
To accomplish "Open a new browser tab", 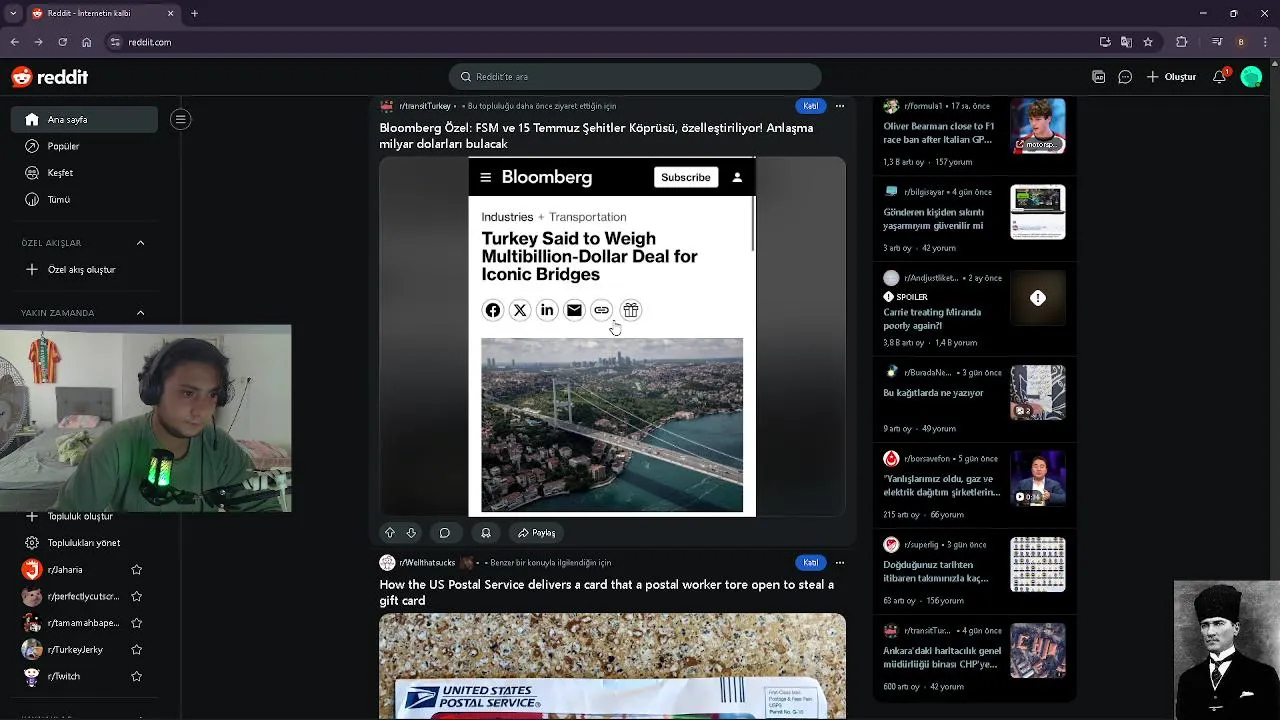I will [194, 14].
